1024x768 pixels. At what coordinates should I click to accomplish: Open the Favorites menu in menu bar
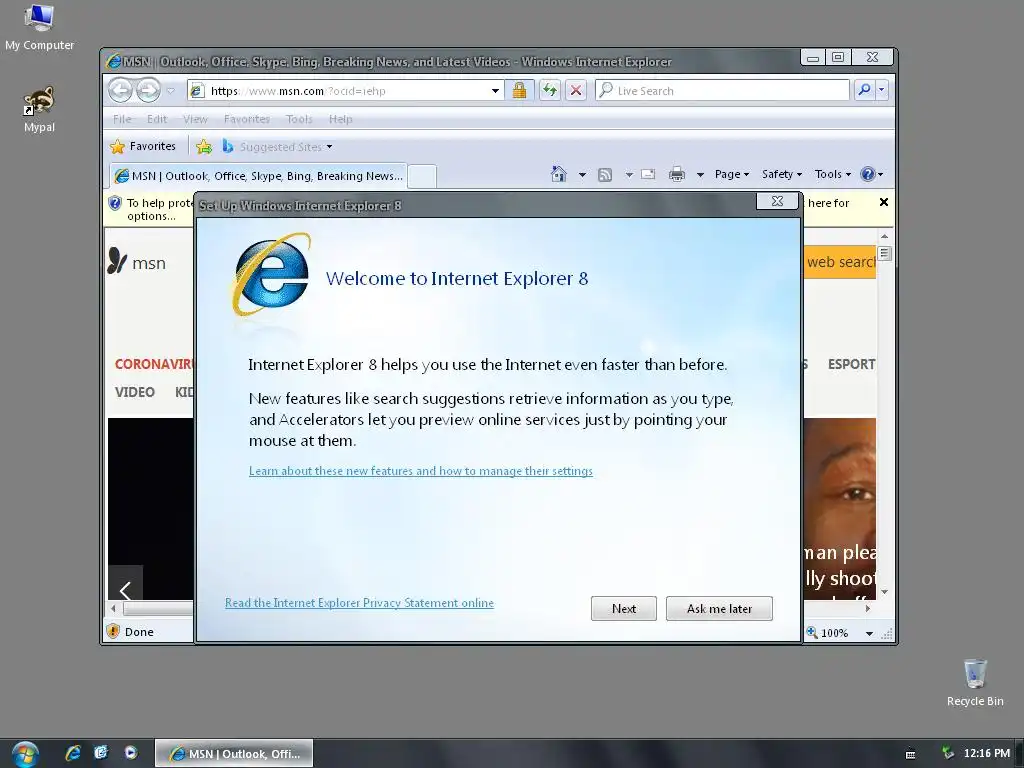[246, 119]
